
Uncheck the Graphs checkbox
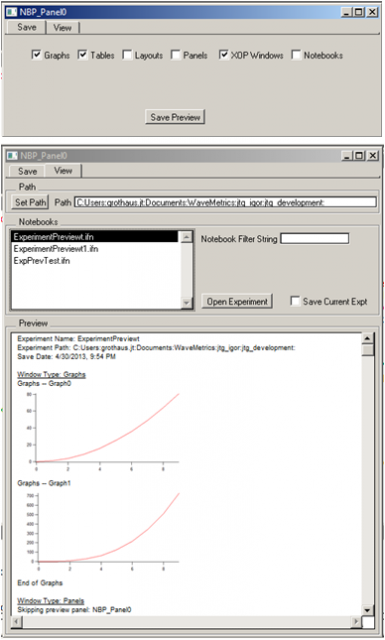[36, 55]
